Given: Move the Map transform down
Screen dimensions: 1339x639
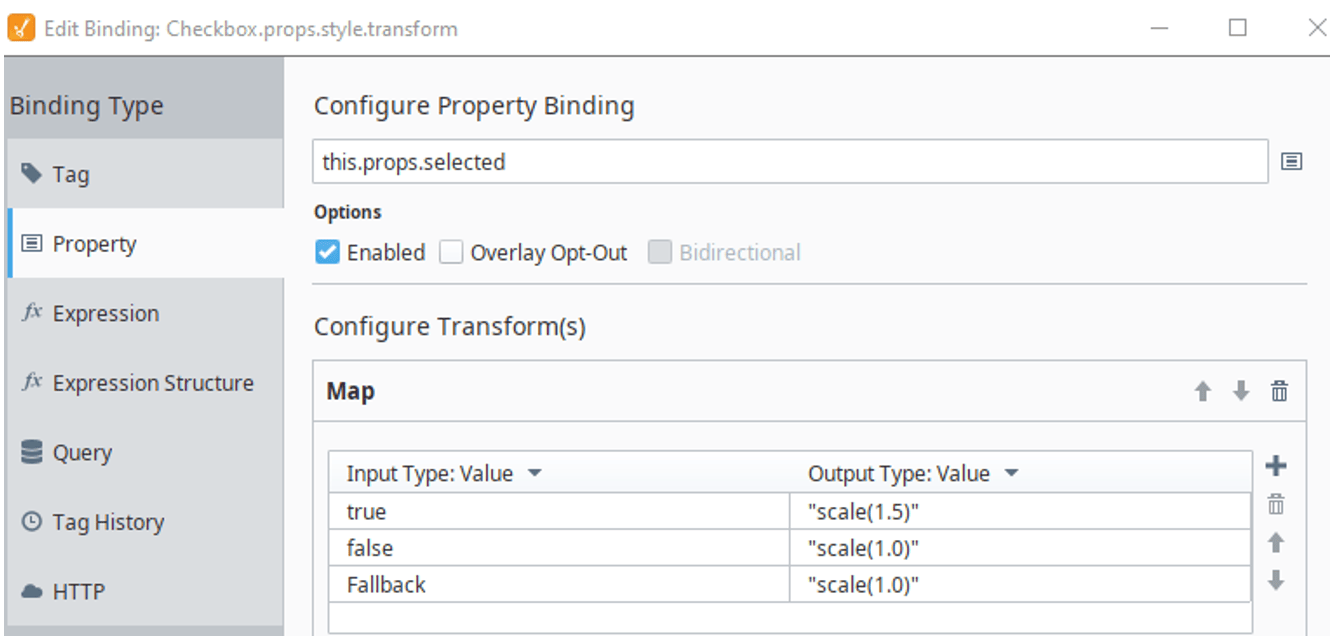Looking at the screenshot, I should coord(1241,392).
